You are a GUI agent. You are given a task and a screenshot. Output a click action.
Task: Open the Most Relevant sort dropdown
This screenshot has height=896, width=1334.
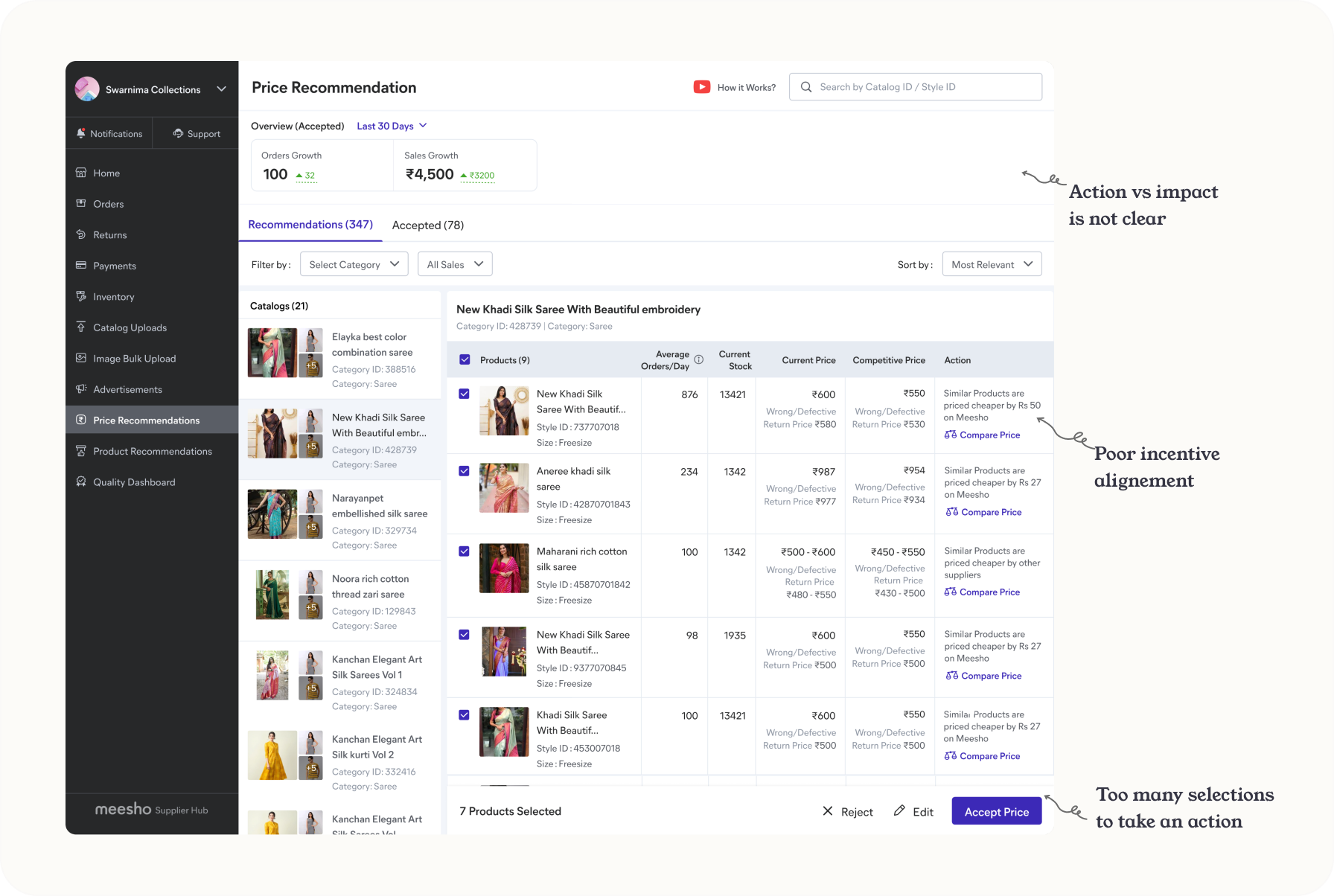[x=992, y=264]
